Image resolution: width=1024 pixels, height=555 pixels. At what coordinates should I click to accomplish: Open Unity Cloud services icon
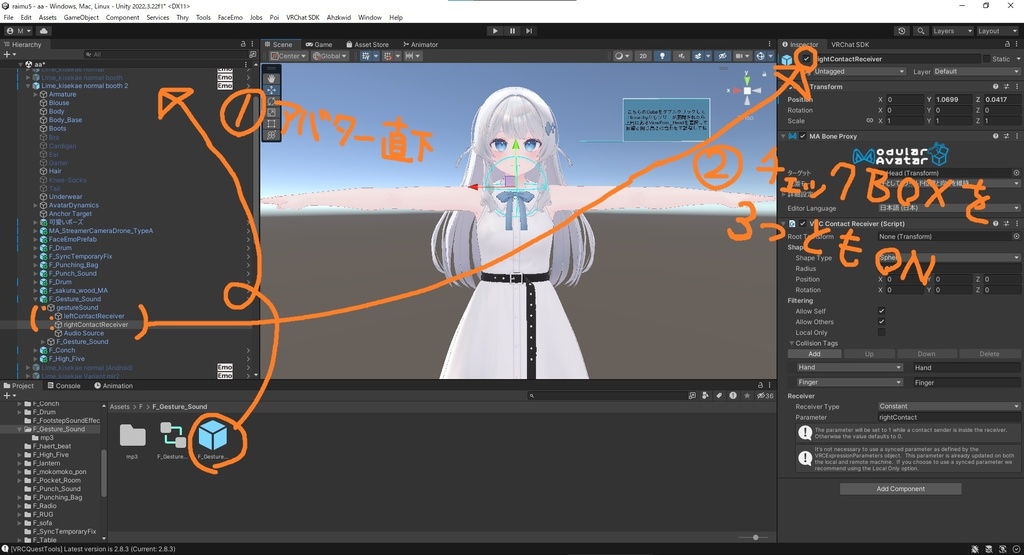pyautogui.click(x=44, y=31)
